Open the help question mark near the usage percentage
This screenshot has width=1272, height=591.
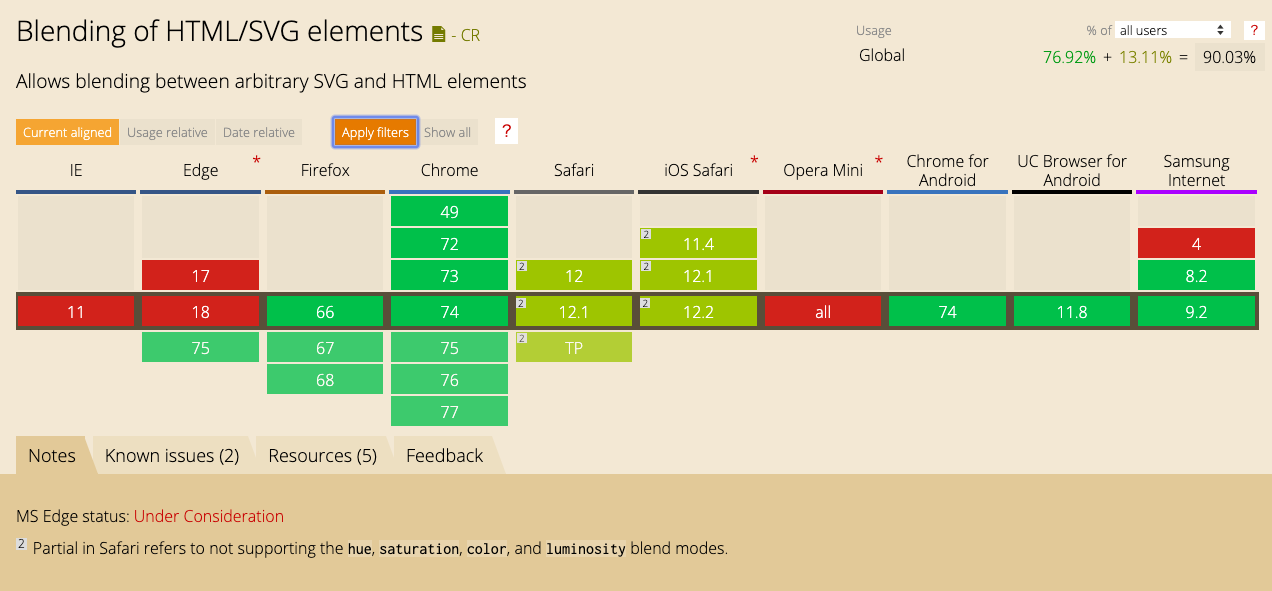tap(1254, 30)
